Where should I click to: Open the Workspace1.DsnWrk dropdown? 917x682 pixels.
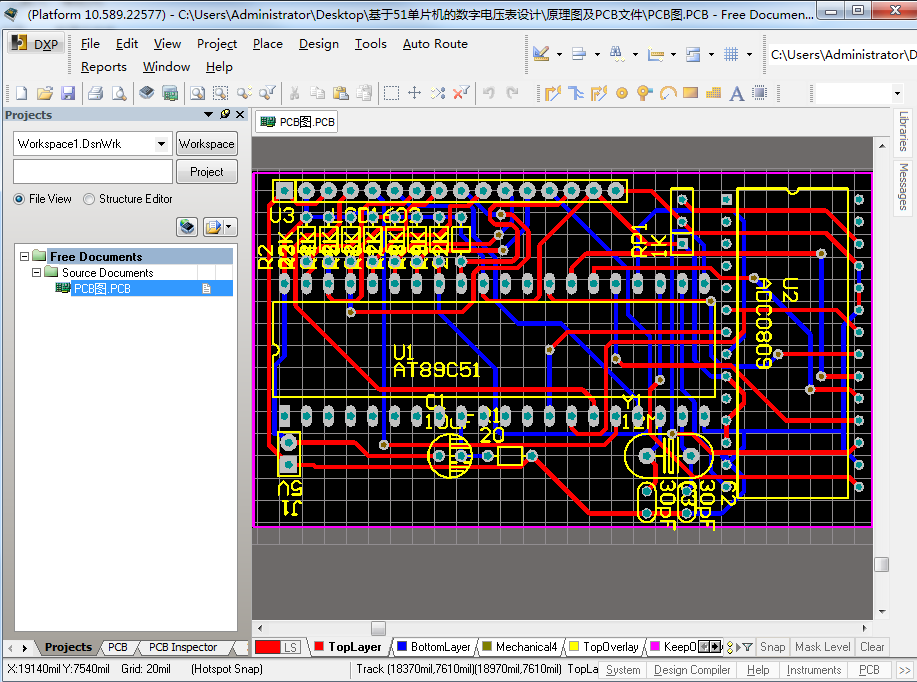click(161, 144)
